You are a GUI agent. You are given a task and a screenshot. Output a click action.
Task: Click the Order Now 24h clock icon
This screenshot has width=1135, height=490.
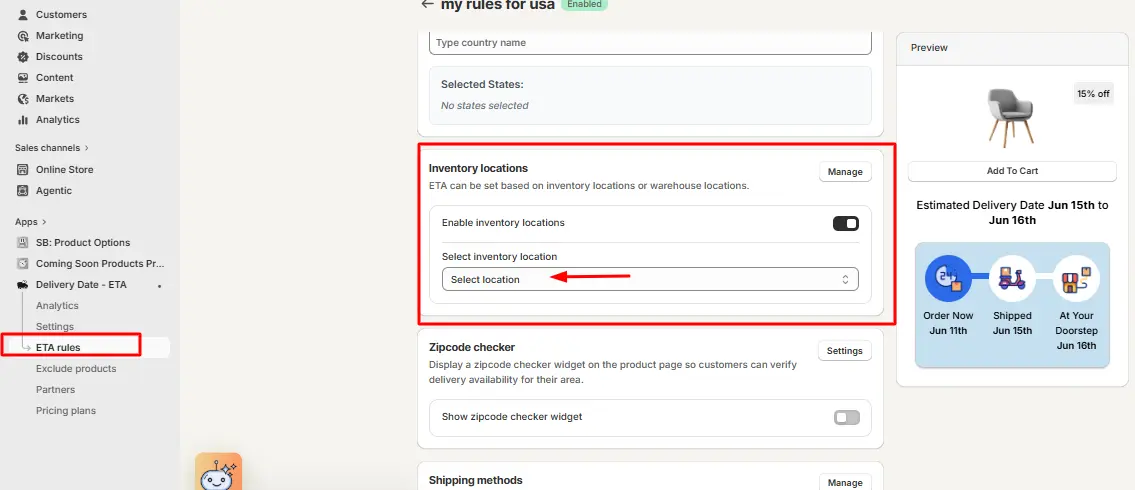pos(948,278)
